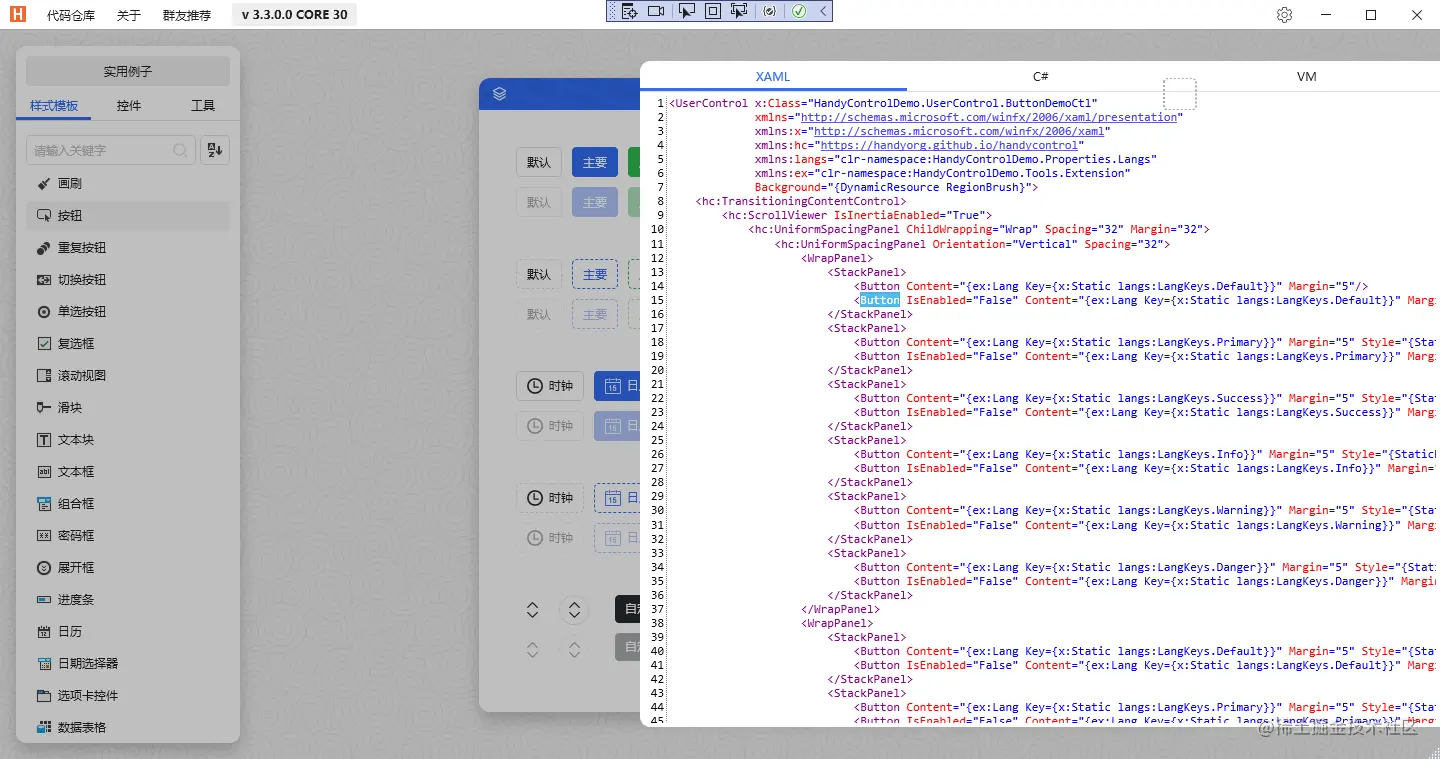Click the enabled circular up-down arrows button
The image size is (1440, 759).
click(x=575, y=610)
